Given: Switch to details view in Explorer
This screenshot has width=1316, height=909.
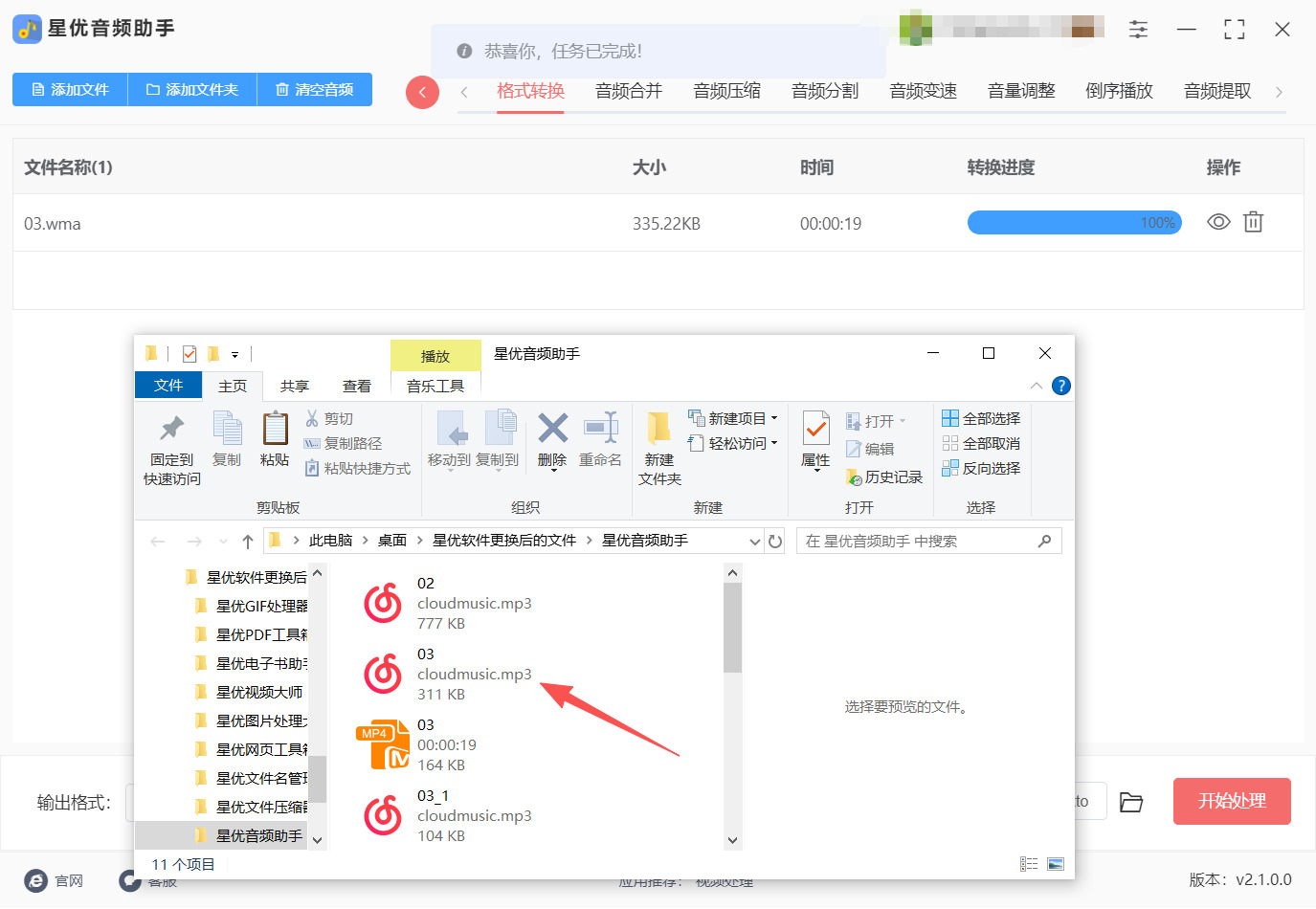Looking at the screenshot, I should [1029, 864].
